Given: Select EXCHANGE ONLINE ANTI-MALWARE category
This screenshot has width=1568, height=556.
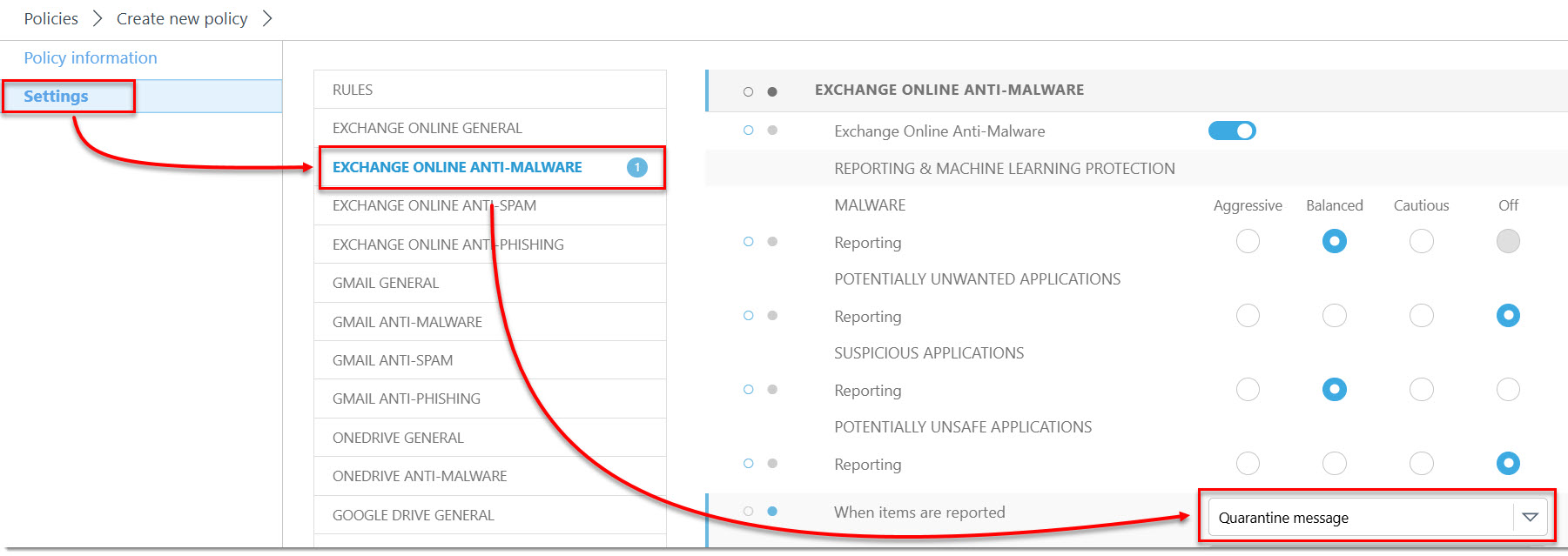Looking at the screenshot, I should click(x=490, y=167).
